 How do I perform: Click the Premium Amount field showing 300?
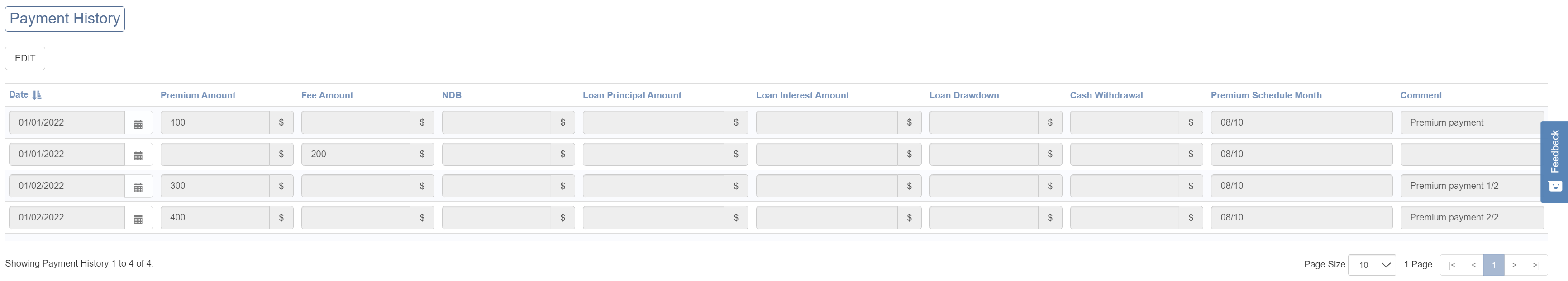pos(215,186)
